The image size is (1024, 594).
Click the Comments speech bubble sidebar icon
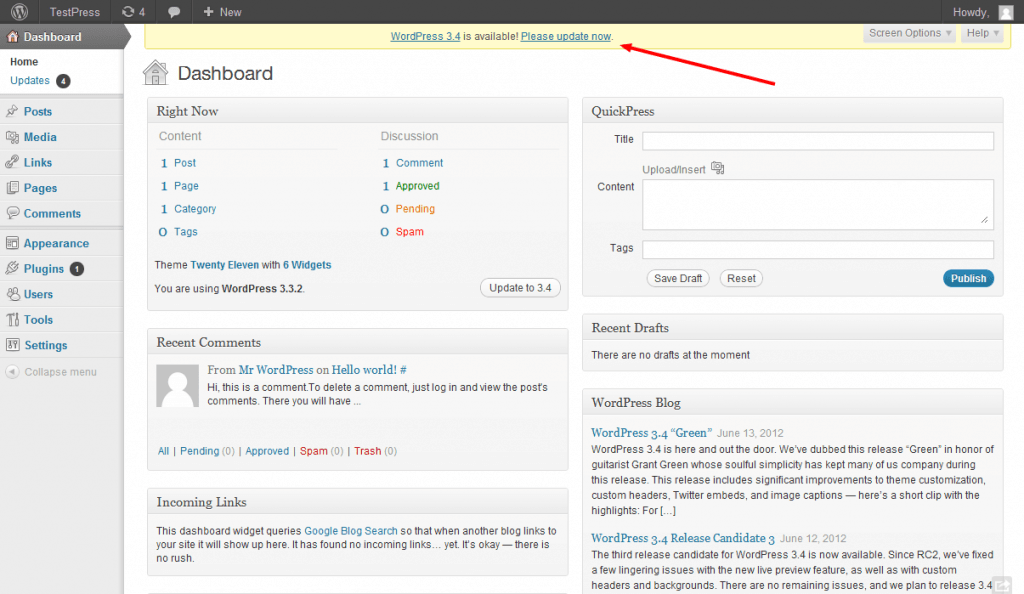(12, 213)
